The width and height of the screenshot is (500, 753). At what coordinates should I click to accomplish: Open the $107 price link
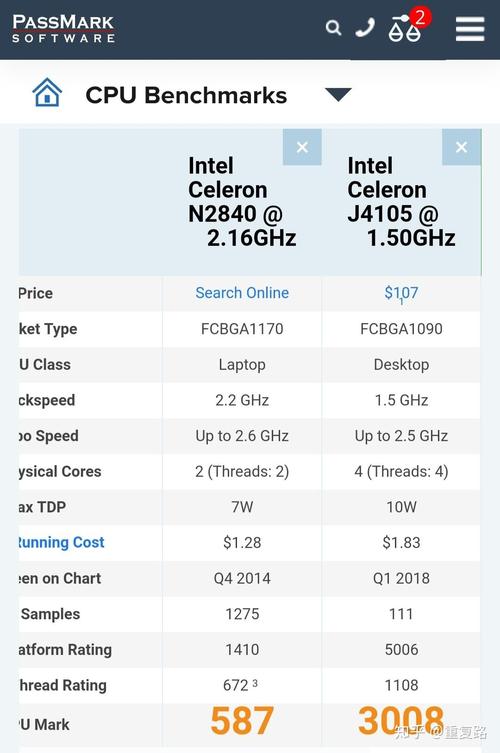pyautogui.click(x=401, y=292)
